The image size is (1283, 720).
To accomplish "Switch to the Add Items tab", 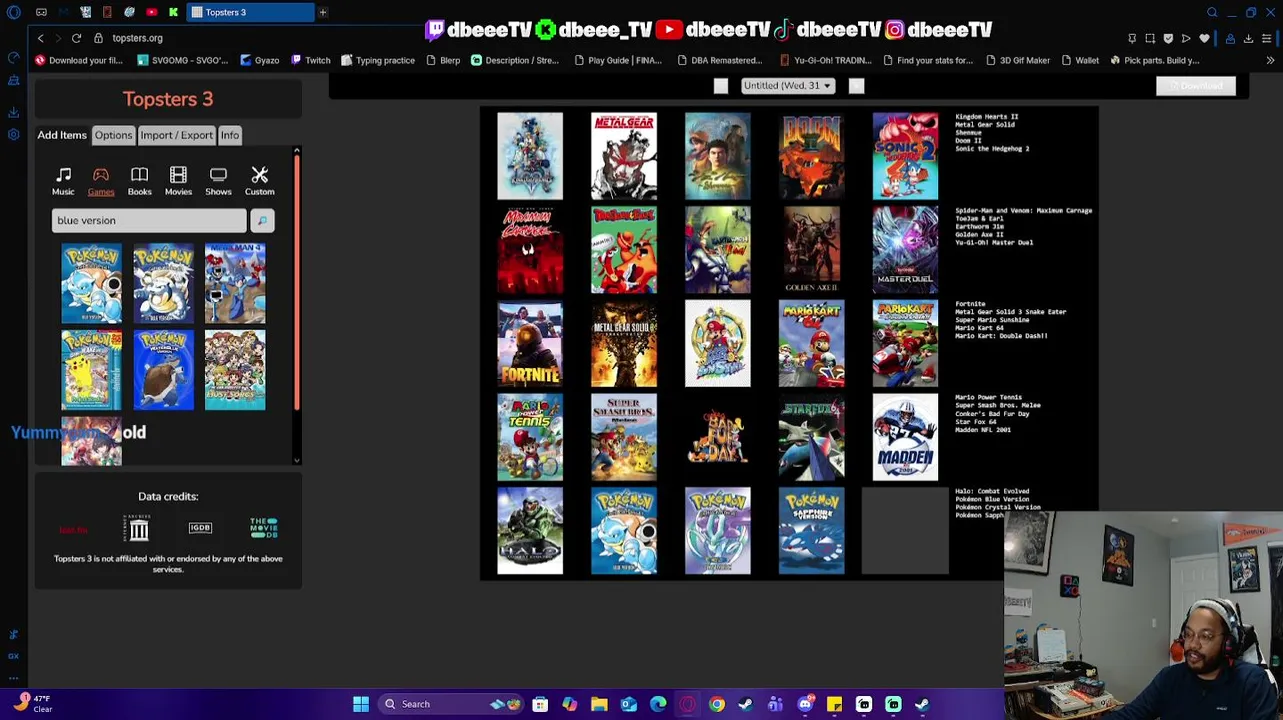I will [62, 135].
